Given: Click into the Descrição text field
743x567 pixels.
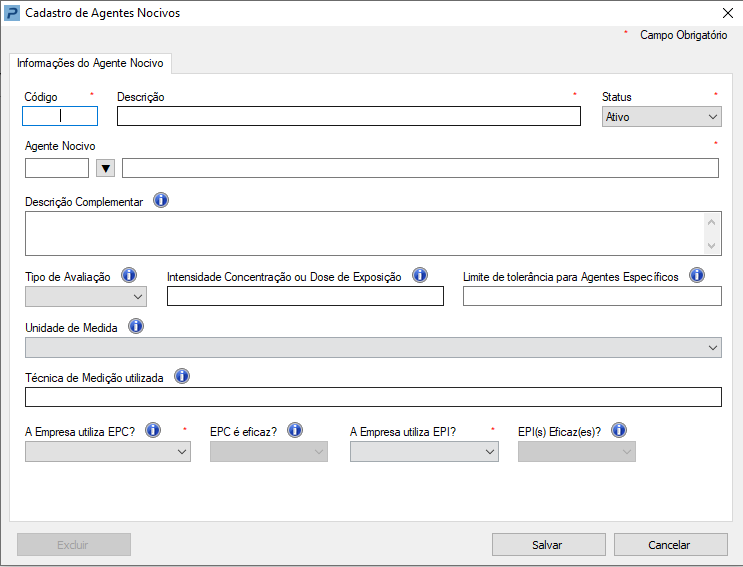Looking at the screenshot, I should [349, 116].
